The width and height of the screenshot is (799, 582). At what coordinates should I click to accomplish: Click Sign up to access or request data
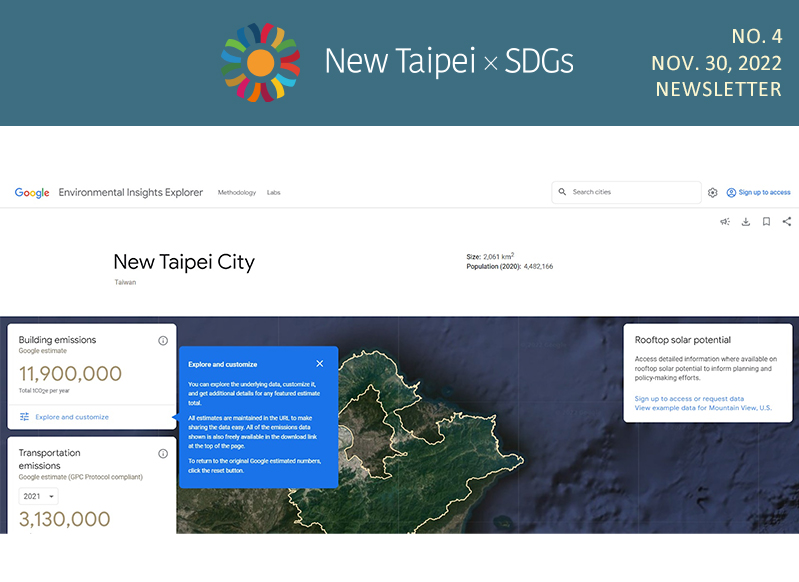pos(689,399)
